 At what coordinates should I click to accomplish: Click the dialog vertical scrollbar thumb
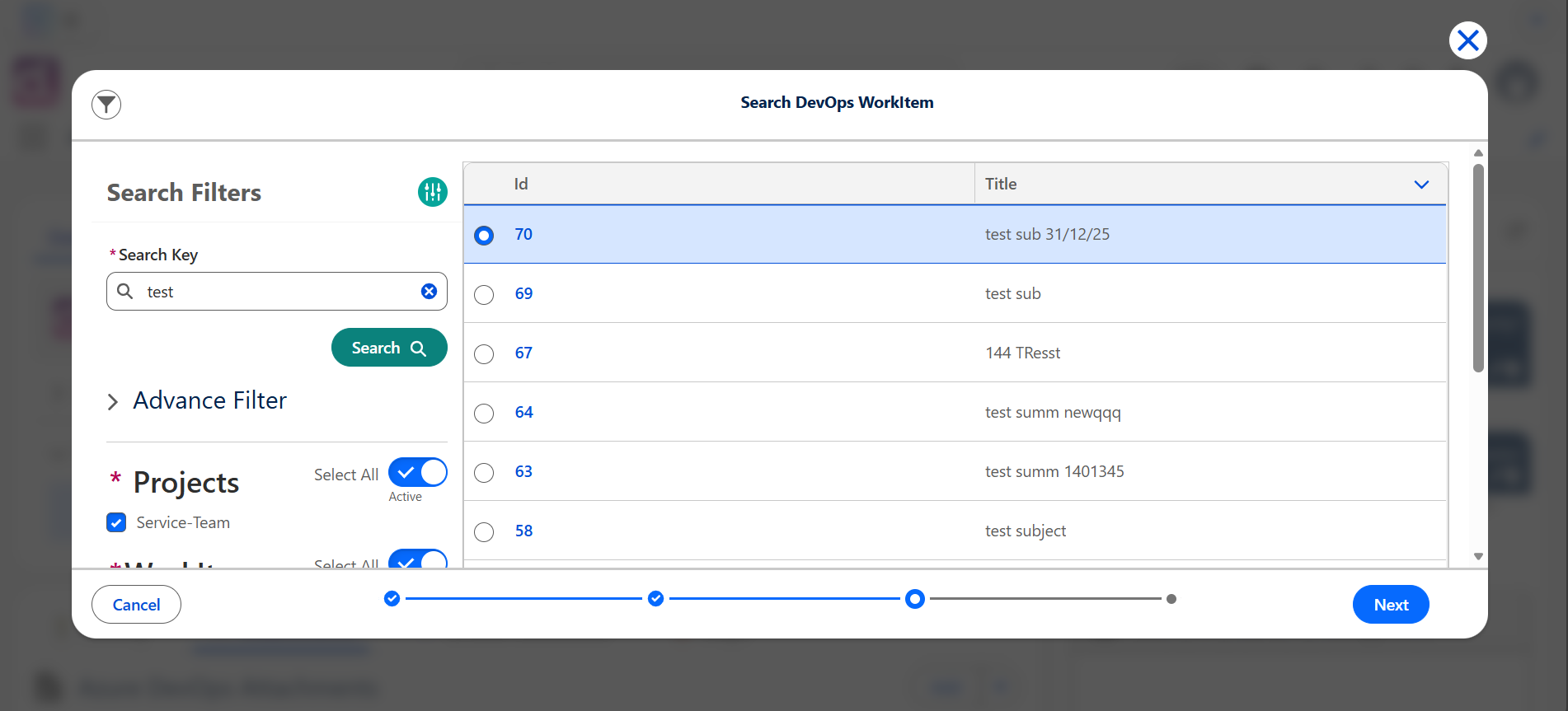(x=1478, y=268)
